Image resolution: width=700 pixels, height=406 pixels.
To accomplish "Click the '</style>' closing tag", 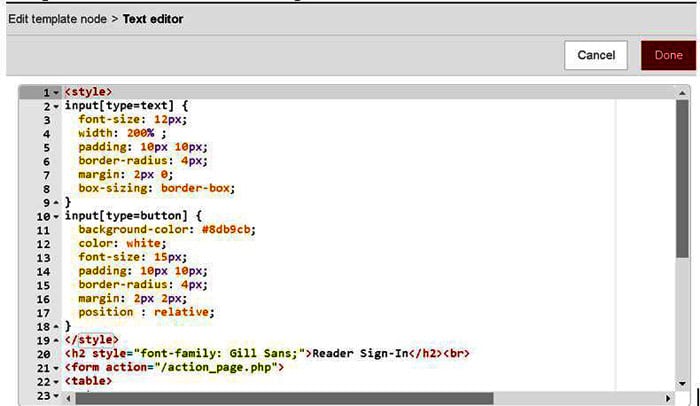I will click(92, 339).
